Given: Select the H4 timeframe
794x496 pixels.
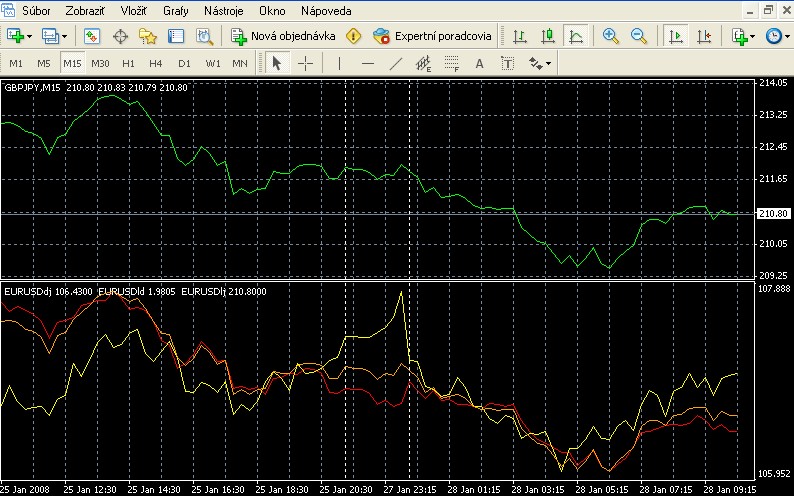Looking at the screenshot, I should click(x=156, y=63).
